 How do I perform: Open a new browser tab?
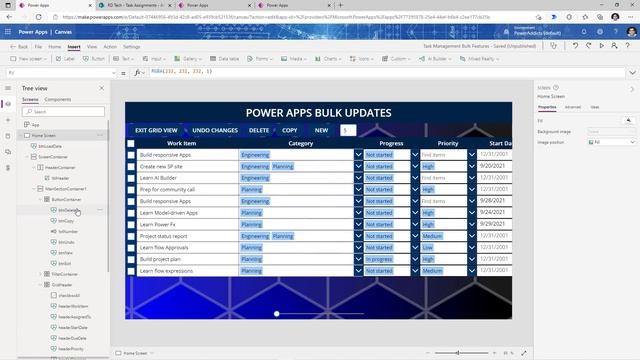pos(340,5)
